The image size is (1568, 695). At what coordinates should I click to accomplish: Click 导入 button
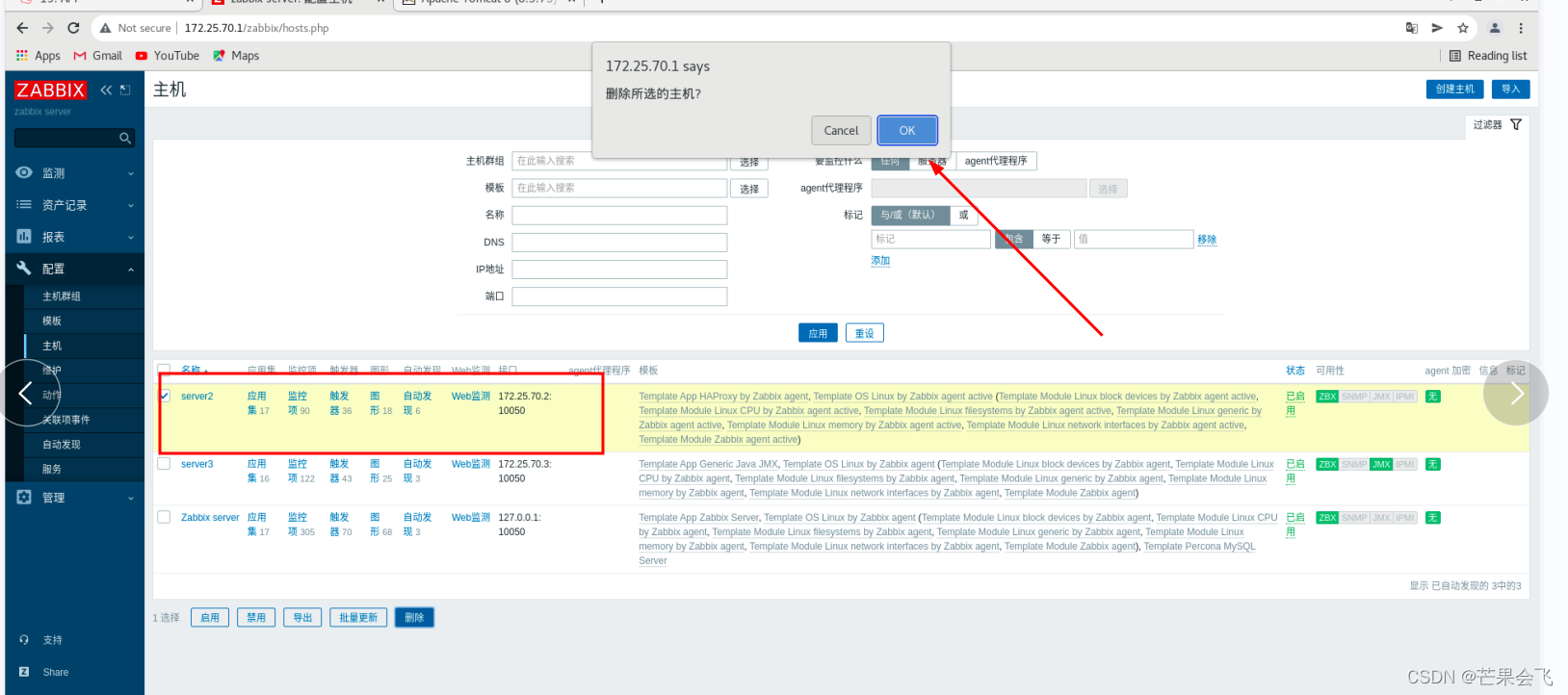point(1510,89)
